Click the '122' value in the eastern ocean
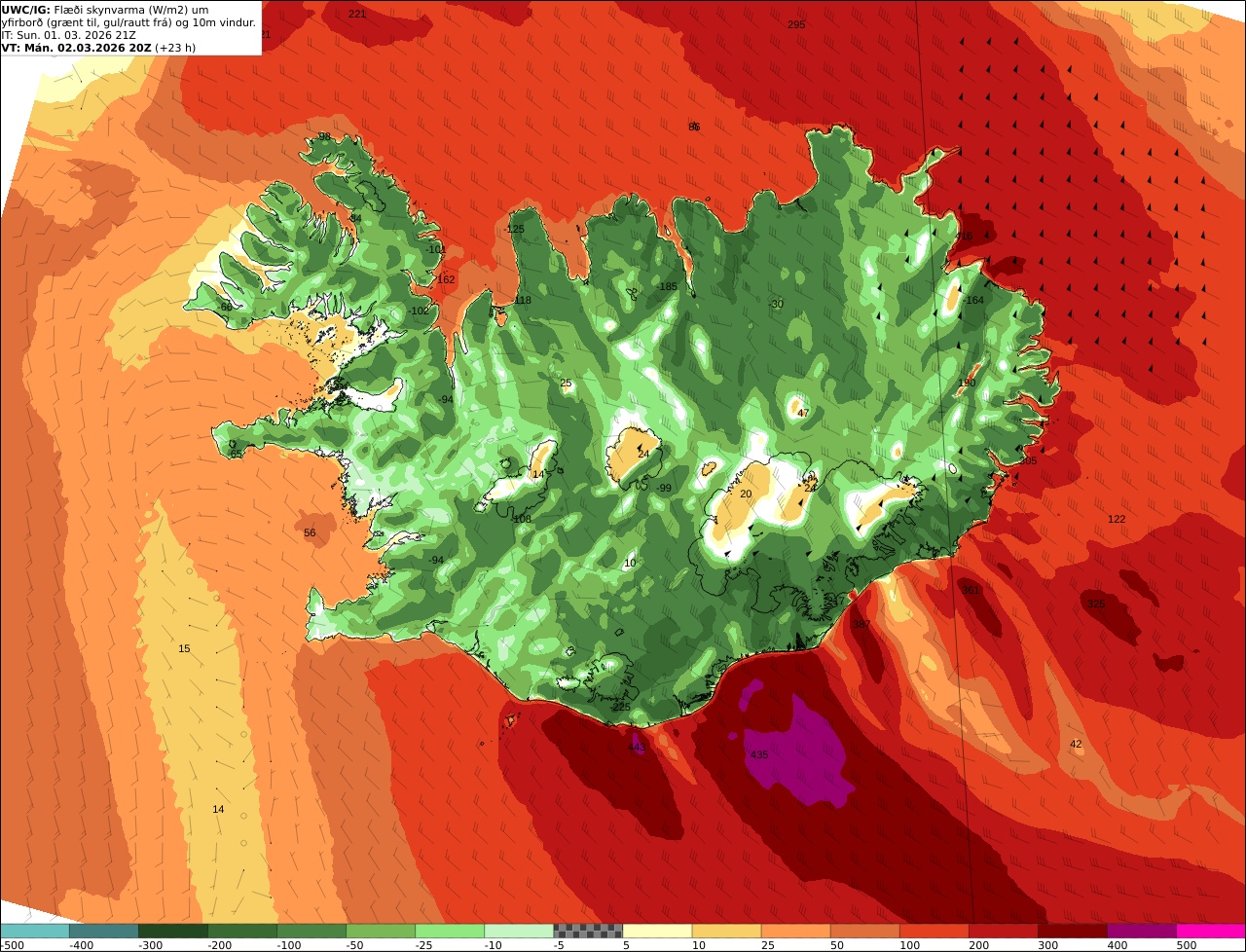This screenshot has height=952, width=1246. coord(1117,519)
